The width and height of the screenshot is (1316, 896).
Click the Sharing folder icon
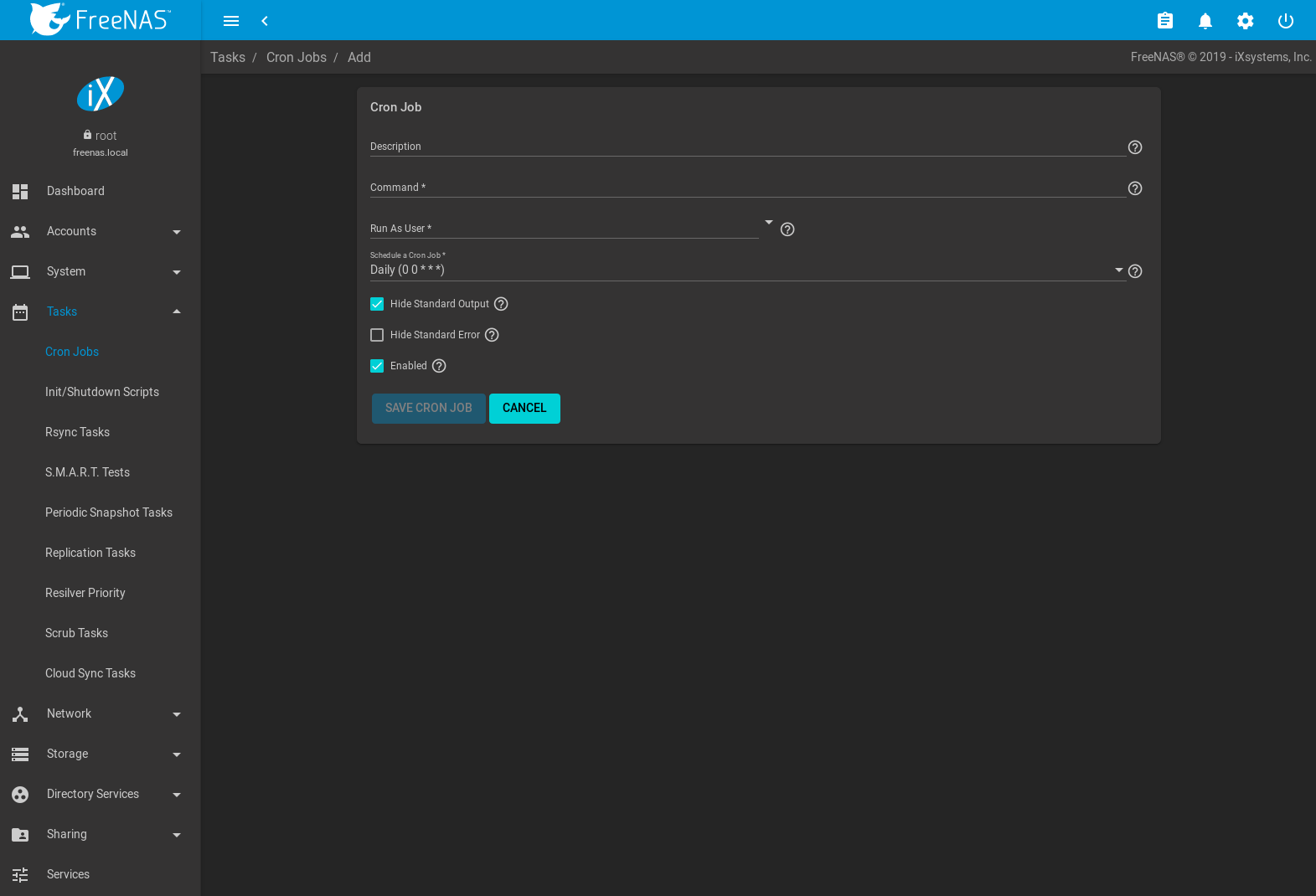point(20,834)
